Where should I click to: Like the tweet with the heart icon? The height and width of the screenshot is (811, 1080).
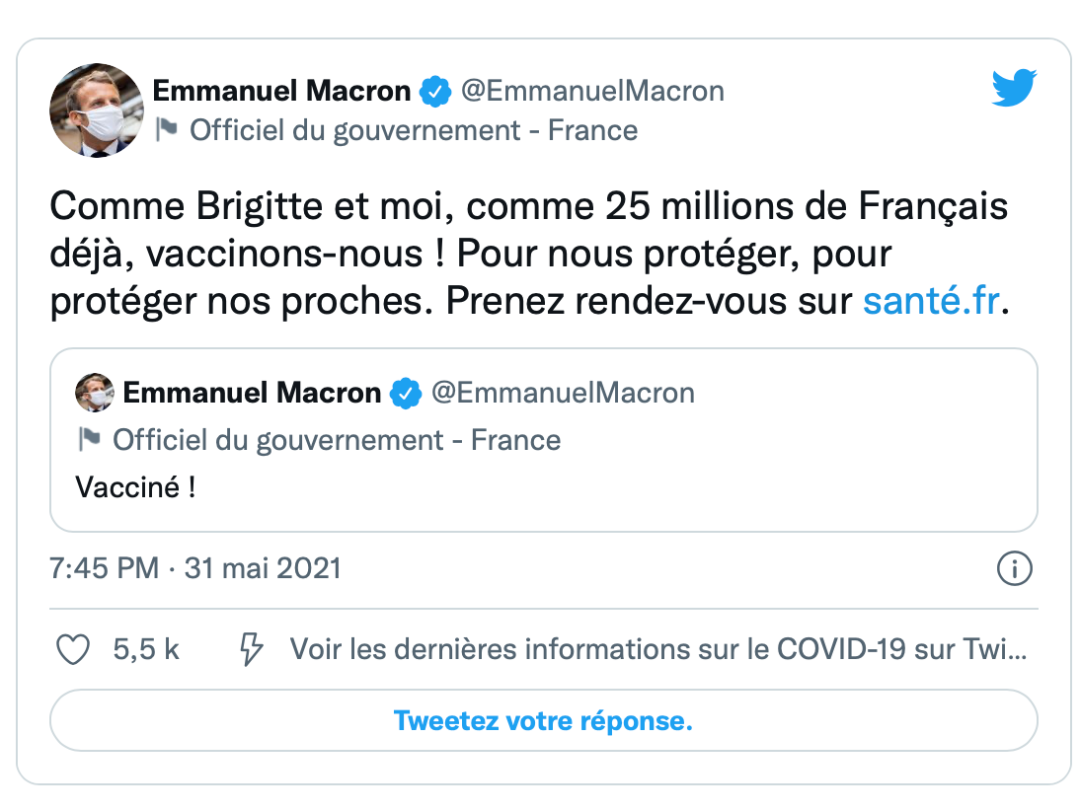tap(72, 650)
